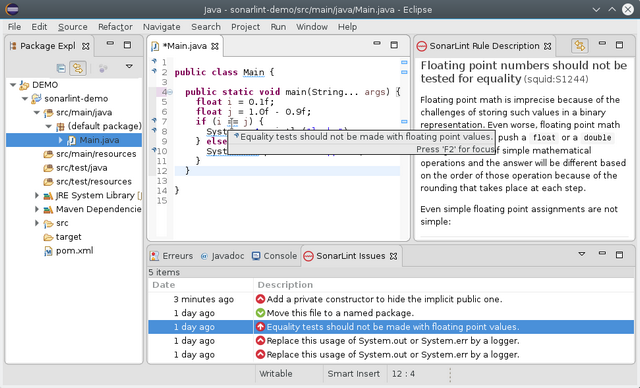
Task: Collapse the DEMO working set node
Action: click(x=13, y=85)
